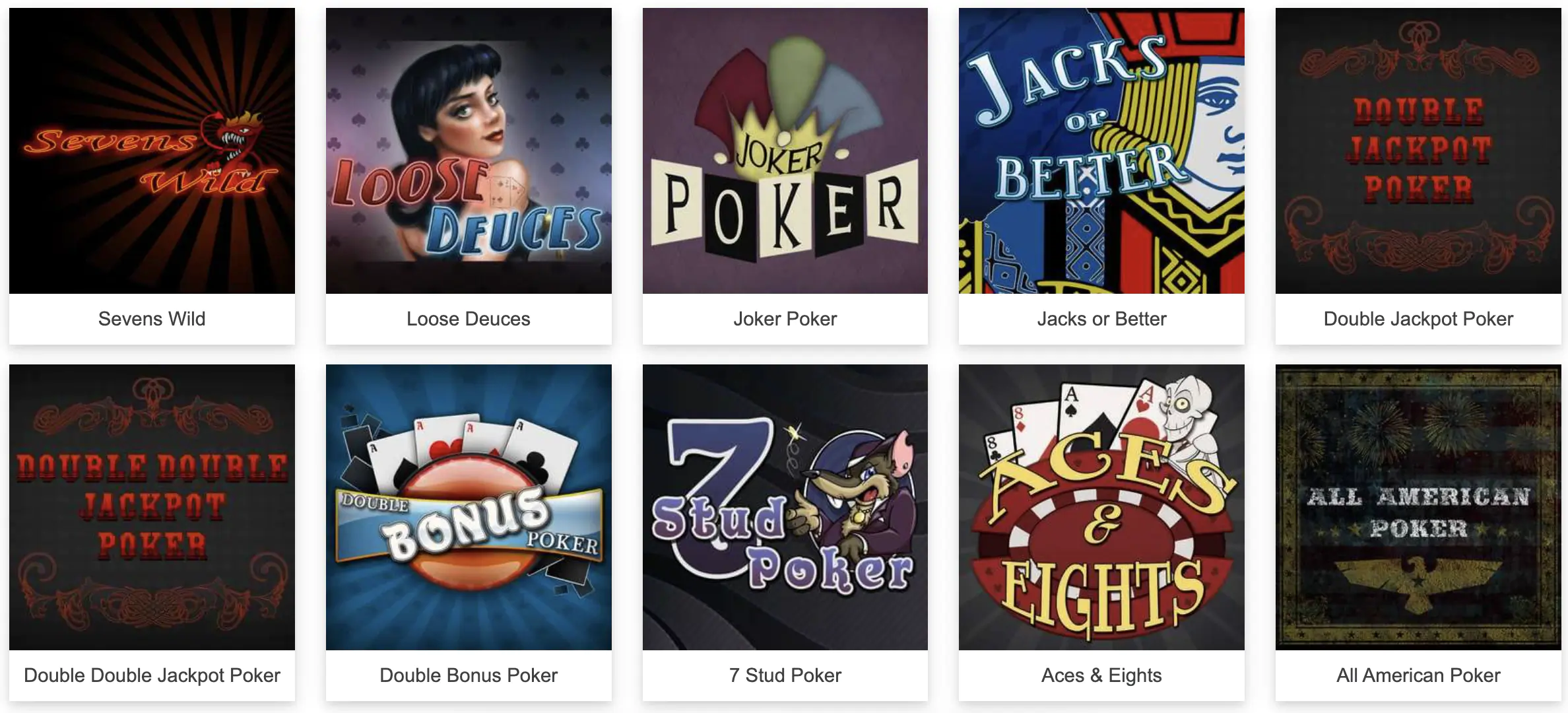This screenshot has height=713, width=1568.
Task: Select the Loose Deuces game image
Action: 469,151
